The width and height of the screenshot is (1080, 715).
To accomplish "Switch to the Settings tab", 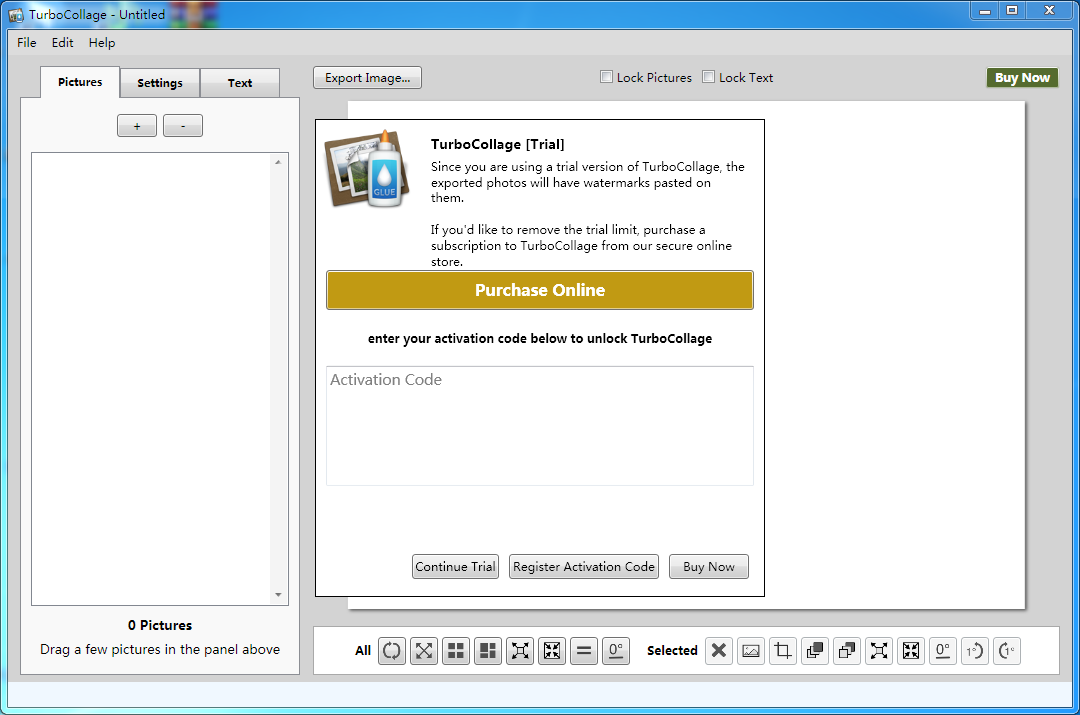I will [x=160, y=83].
